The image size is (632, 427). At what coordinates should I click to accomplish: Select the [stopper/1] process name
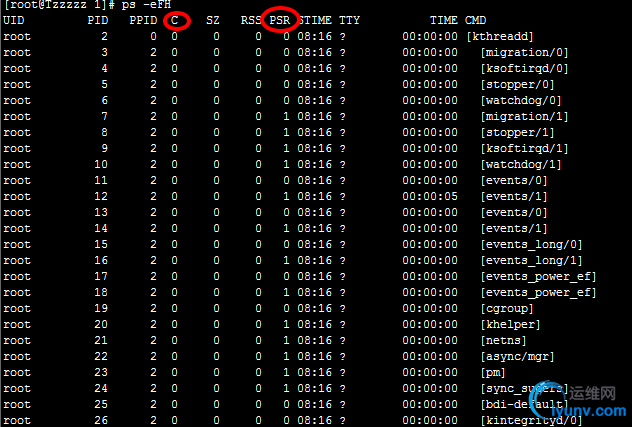point(518,133)
